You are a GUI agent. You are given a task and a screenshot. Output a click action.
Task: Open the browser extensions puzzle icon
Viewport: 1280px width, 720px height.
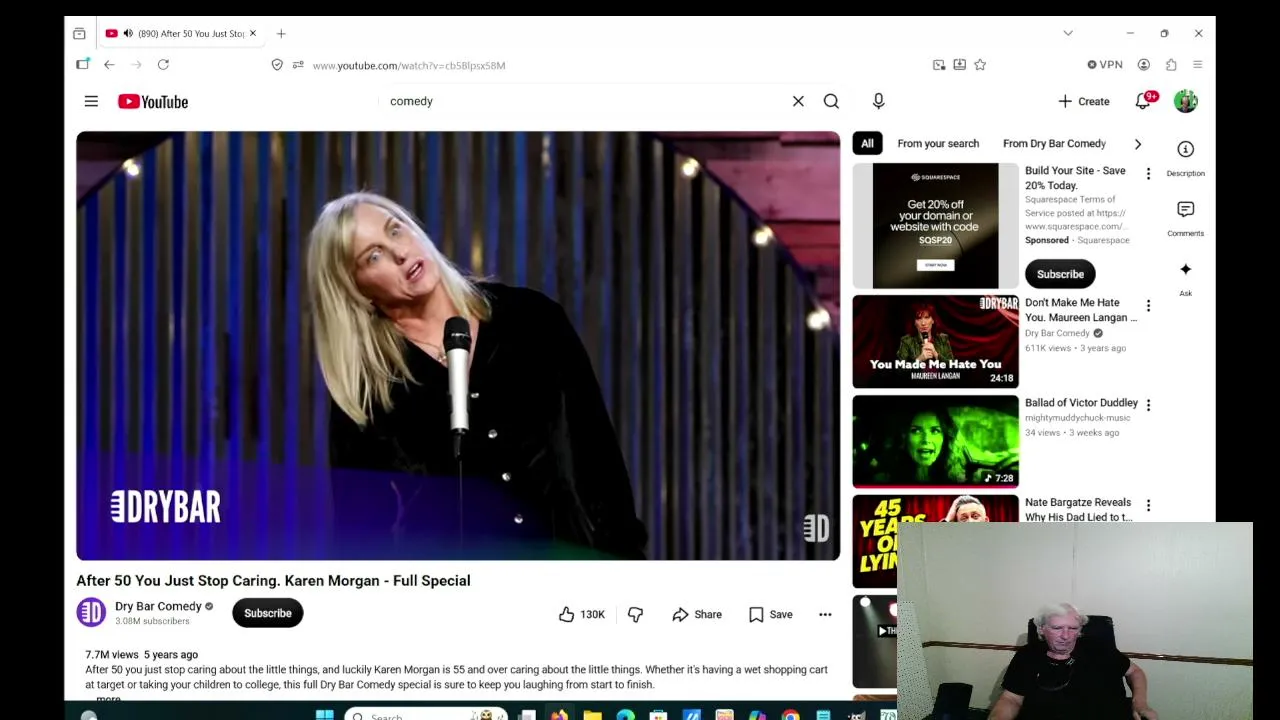tap(1171, 65)
